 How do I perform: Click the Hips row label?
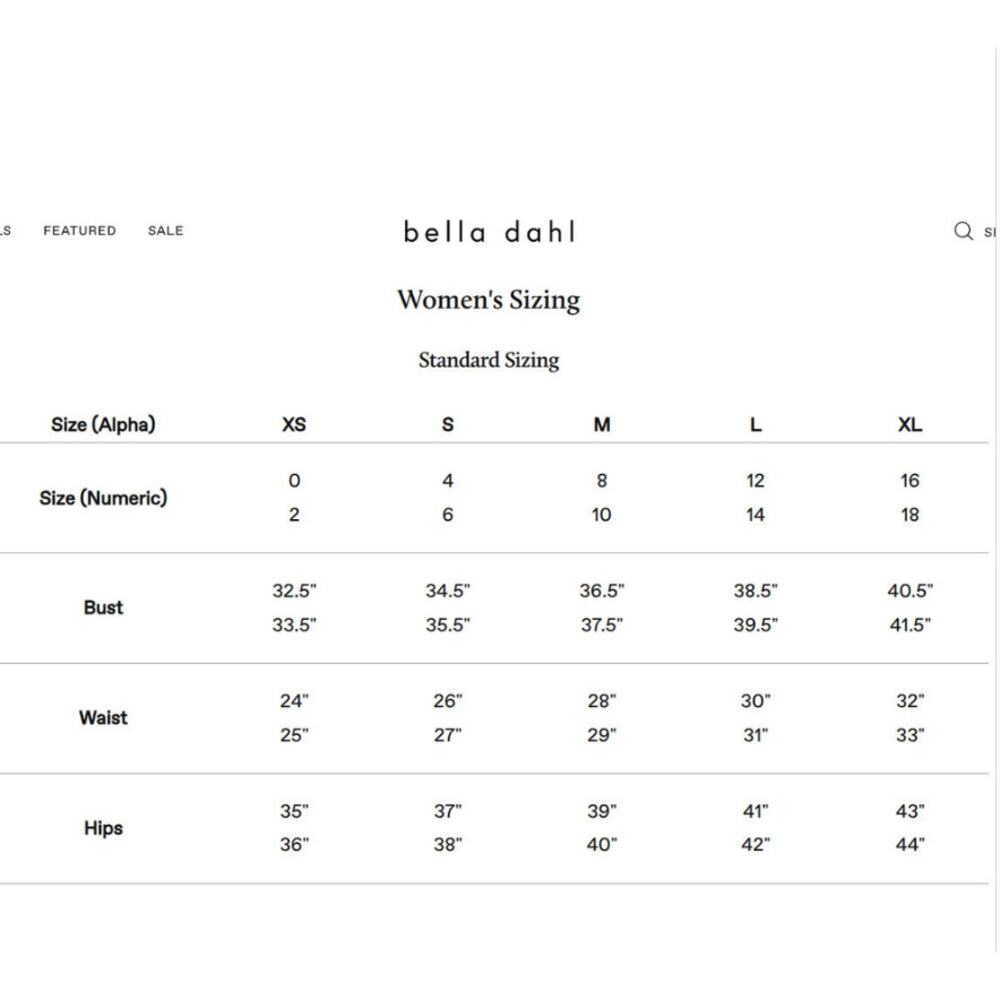103,828
